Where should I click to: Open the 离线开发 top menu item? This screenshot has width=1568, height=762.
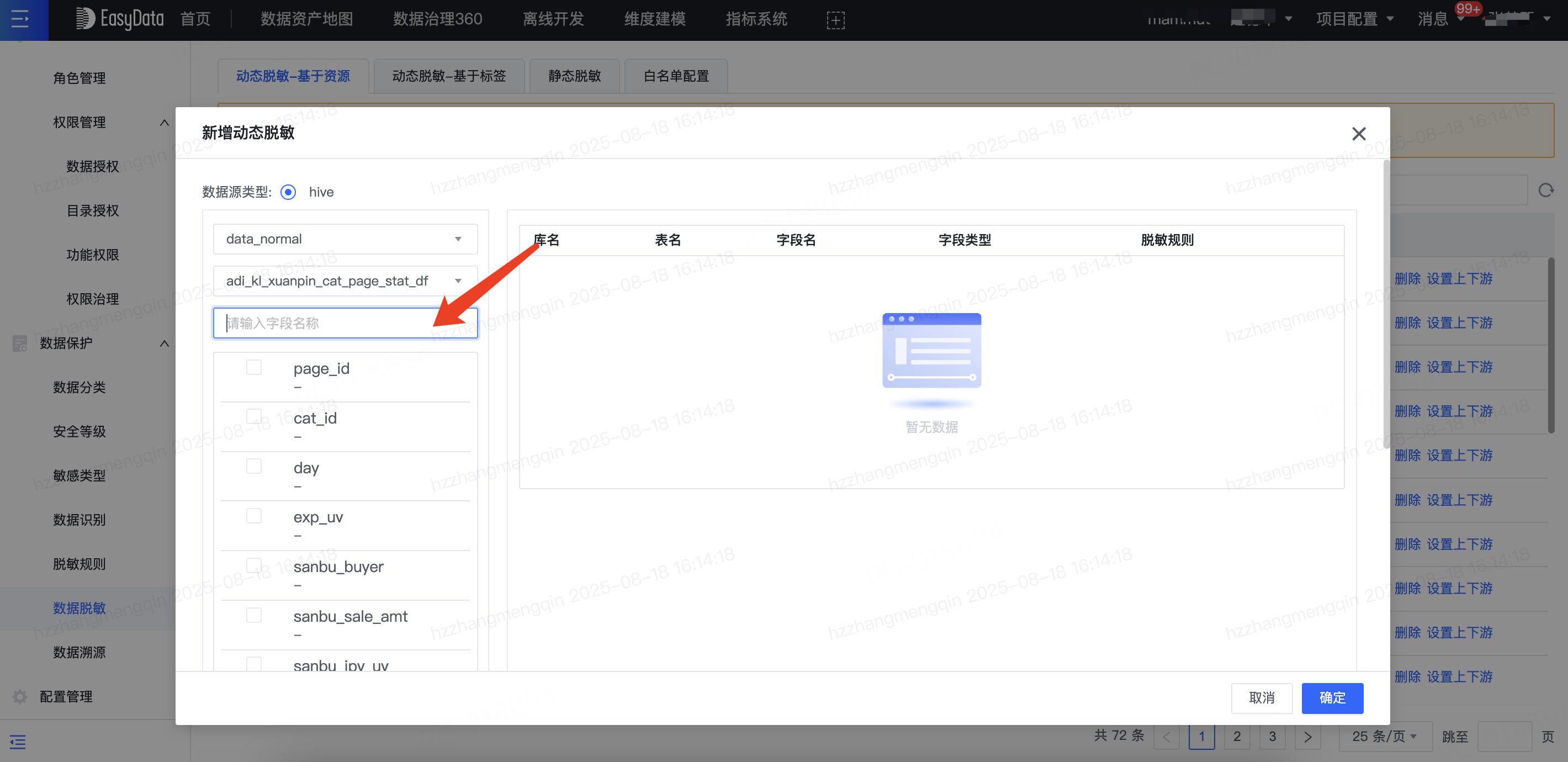click(553, 19)
